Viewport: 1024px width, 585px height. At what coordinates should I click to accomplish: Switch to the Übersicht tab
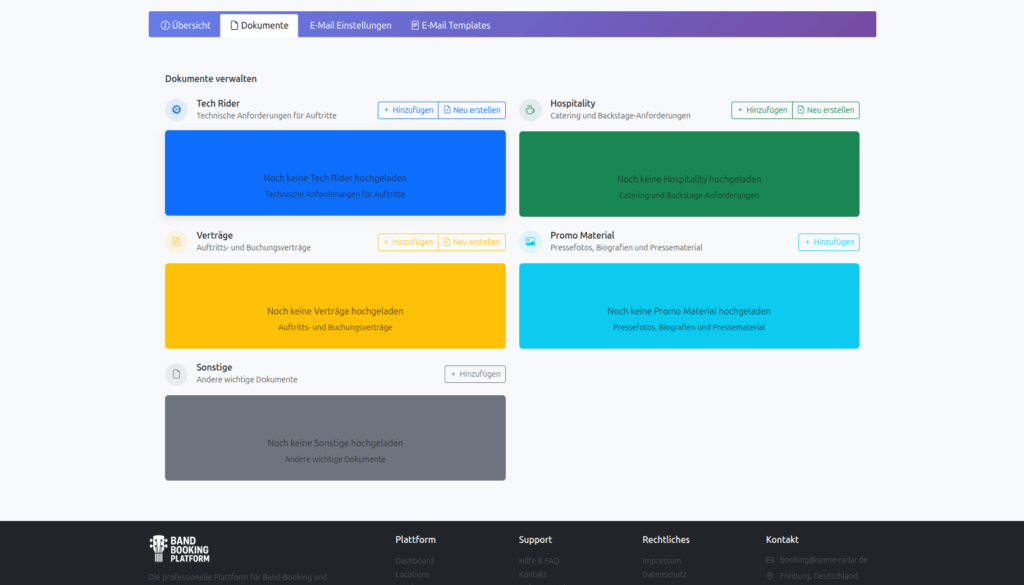click(x=185, y=25)
